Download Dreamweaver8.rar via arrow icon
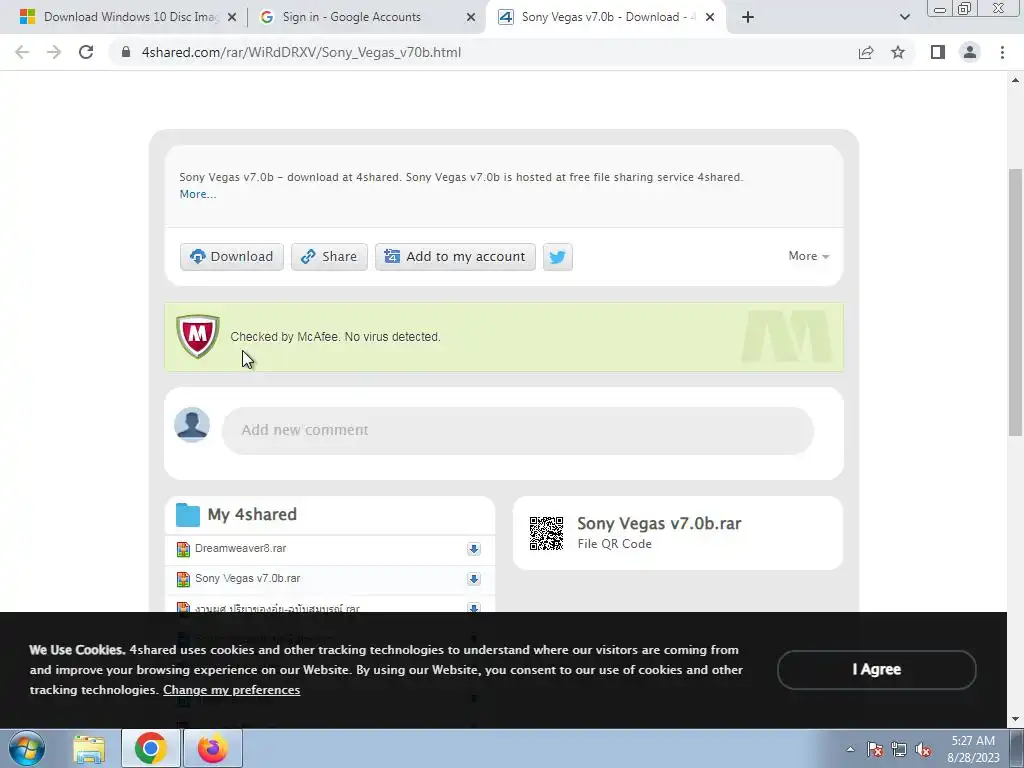The image size is (1024, 768). click(474, 549)
